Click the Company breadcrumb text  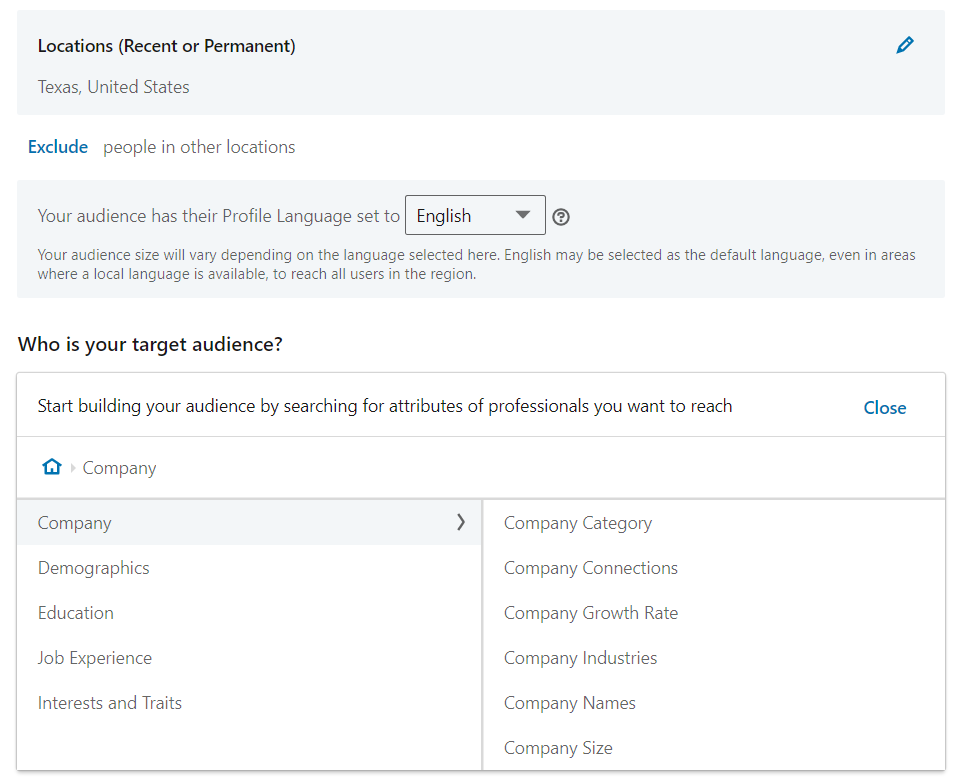120,468
